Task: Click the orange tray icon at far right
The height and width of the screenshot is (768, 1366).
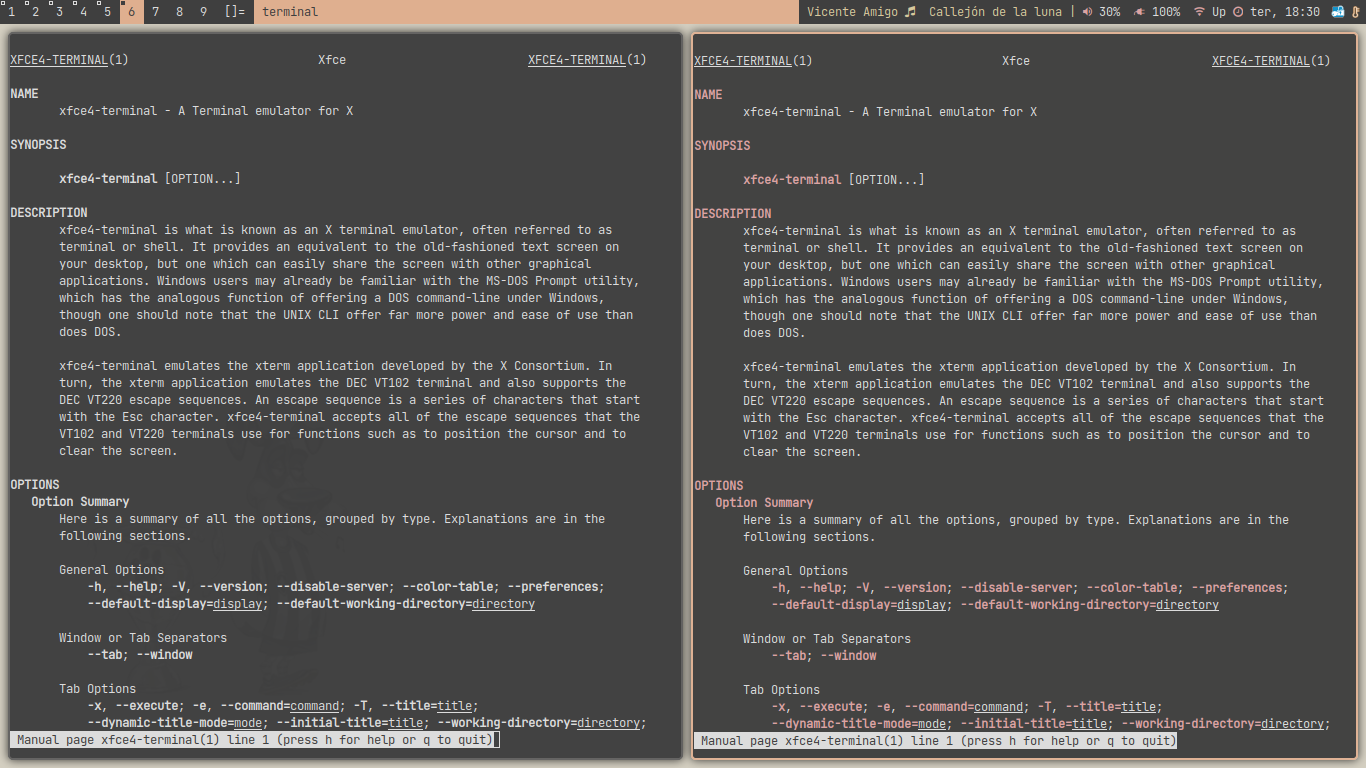Action: [x=1355, y=12]
